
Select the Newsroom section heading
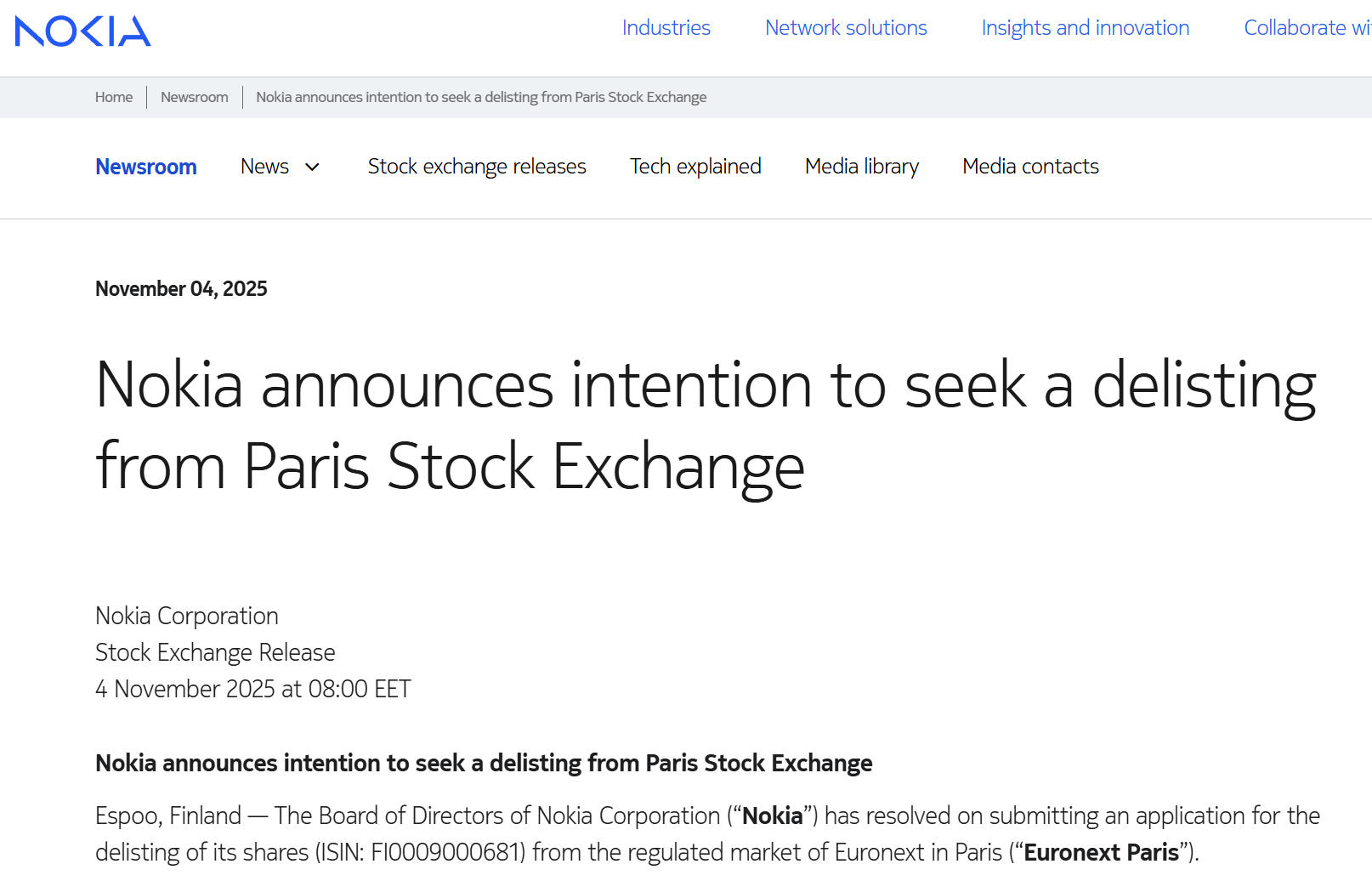[146, 167]
